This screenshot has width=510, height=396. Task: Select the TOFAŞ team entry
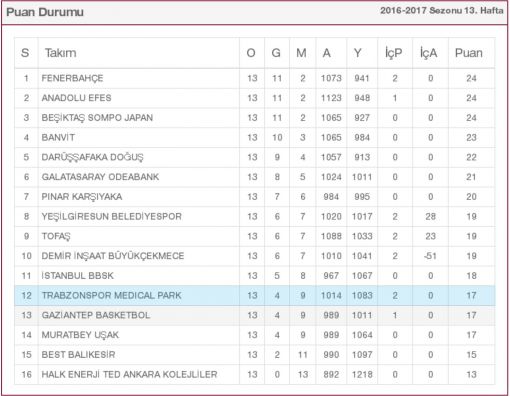coord(56,236)
